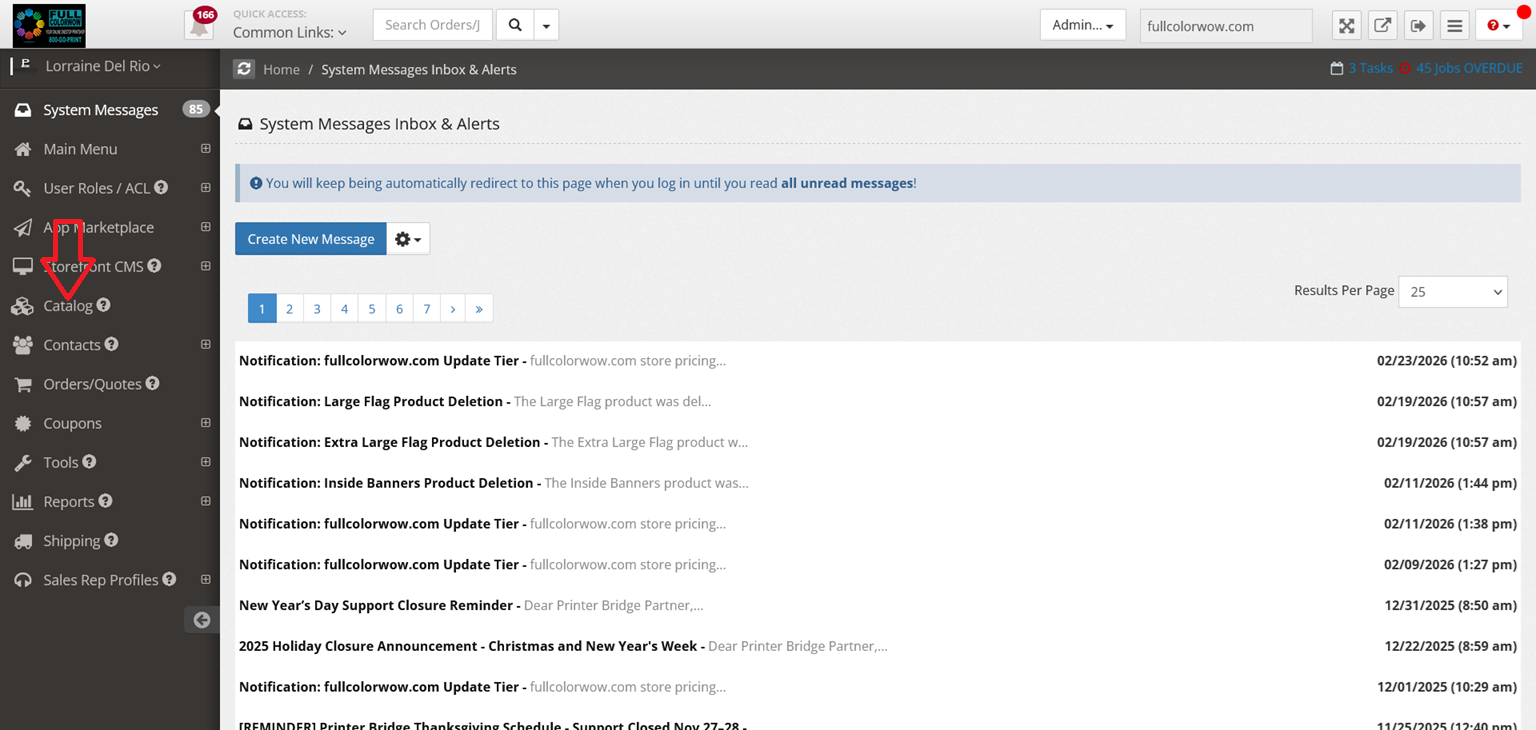
Task: Expand the Main Menu sidebar section
Action: pos(205,149)
